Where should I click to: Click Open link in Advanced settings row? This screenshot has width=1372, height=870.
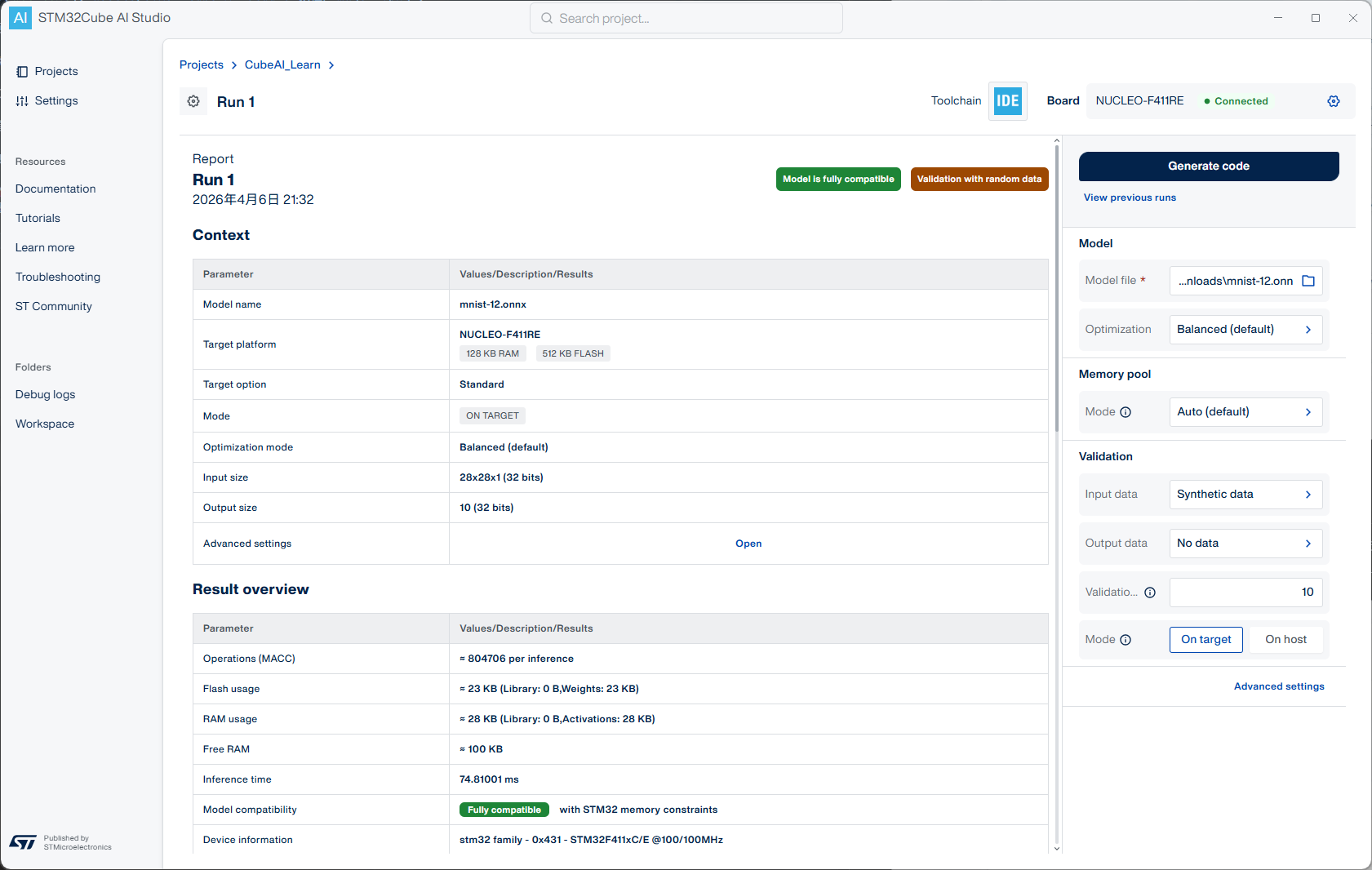[748, 544]
